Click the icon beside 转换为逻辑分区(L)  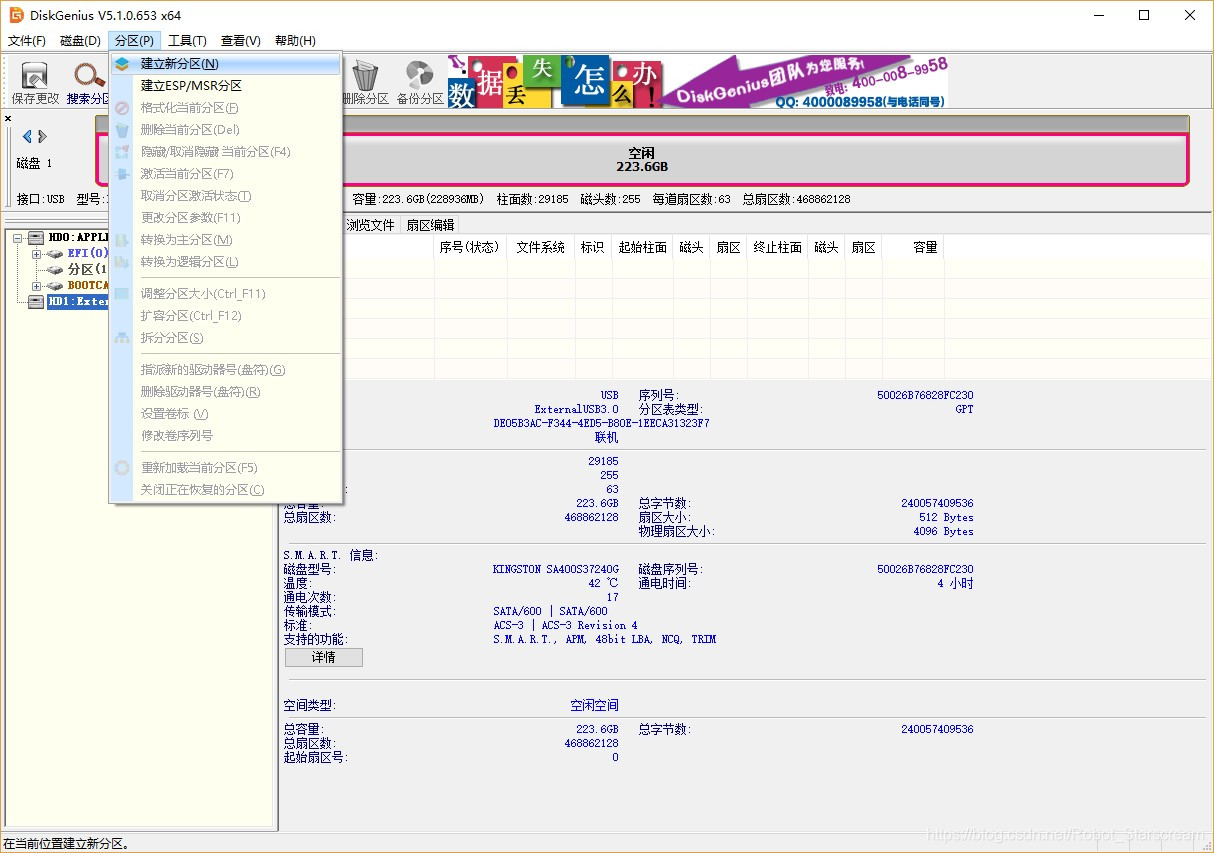pyautogui.click(x=122, y=262)
